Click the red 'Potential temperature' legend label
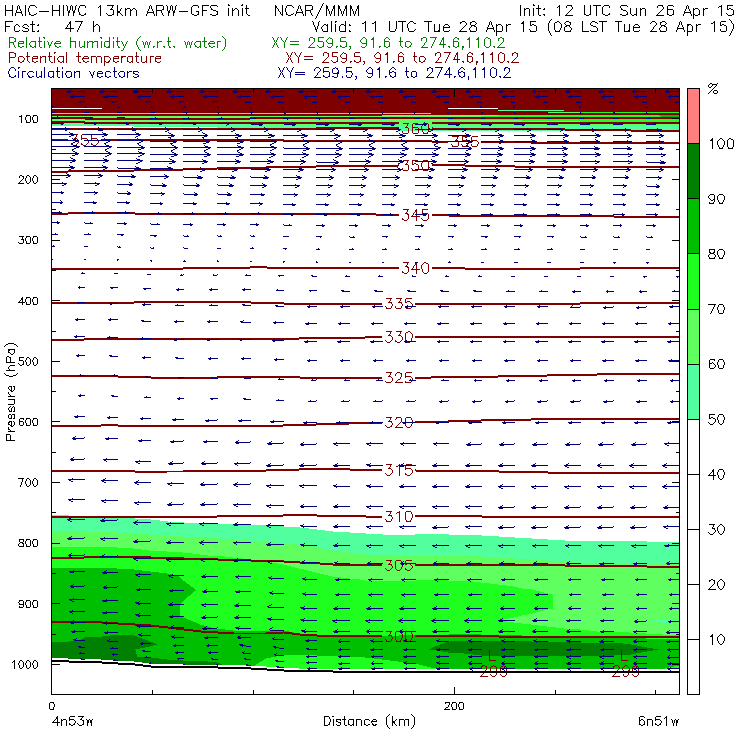The image size is (740, 740). pos(85,58)
